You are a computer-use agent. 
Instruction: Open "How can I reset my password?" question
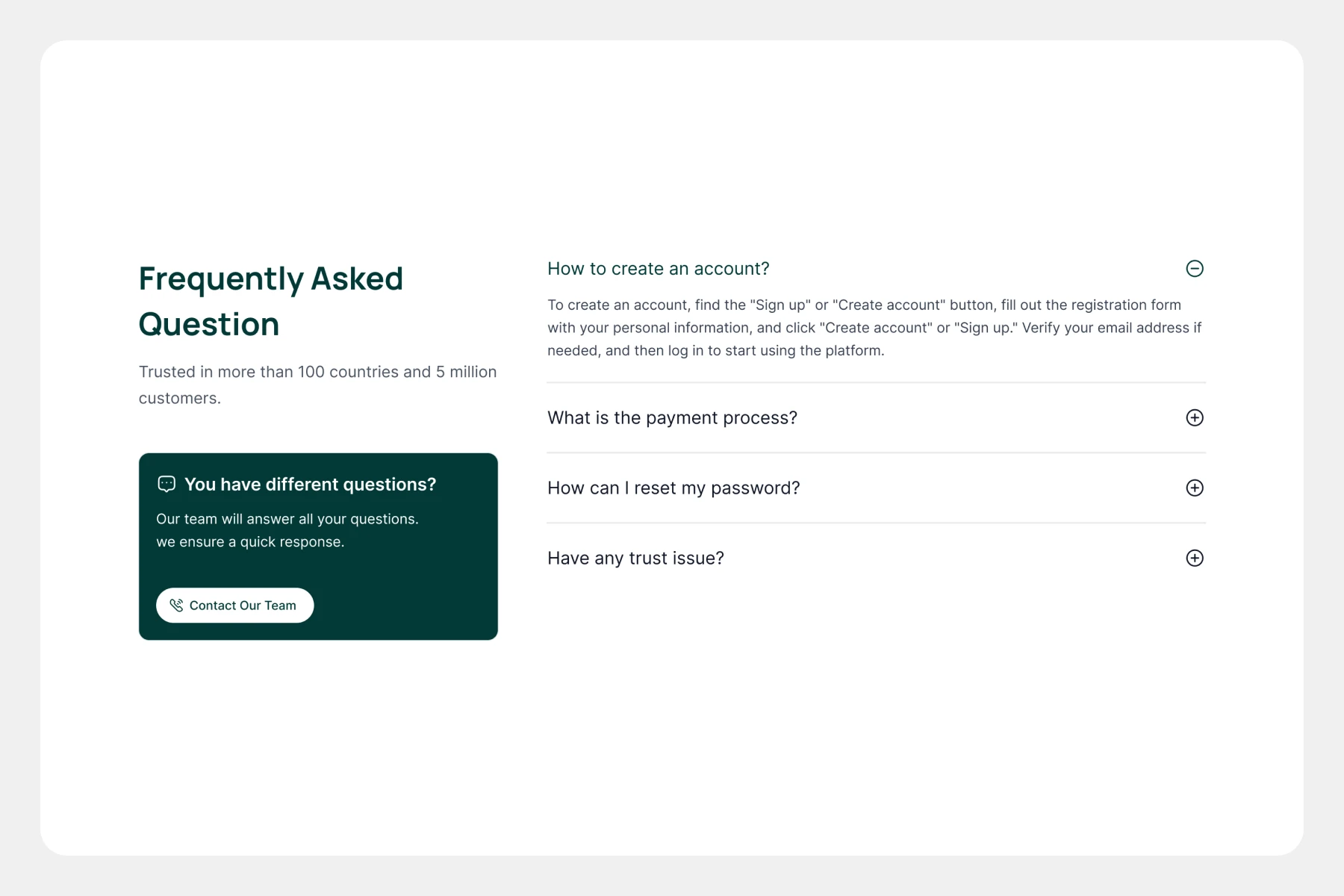(x=673, y=488)
